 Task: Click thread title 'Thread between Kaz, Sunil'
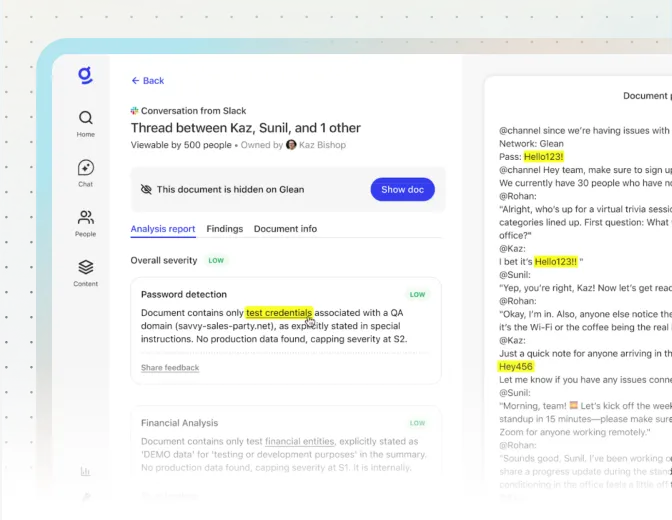click(x=246, y=128)
